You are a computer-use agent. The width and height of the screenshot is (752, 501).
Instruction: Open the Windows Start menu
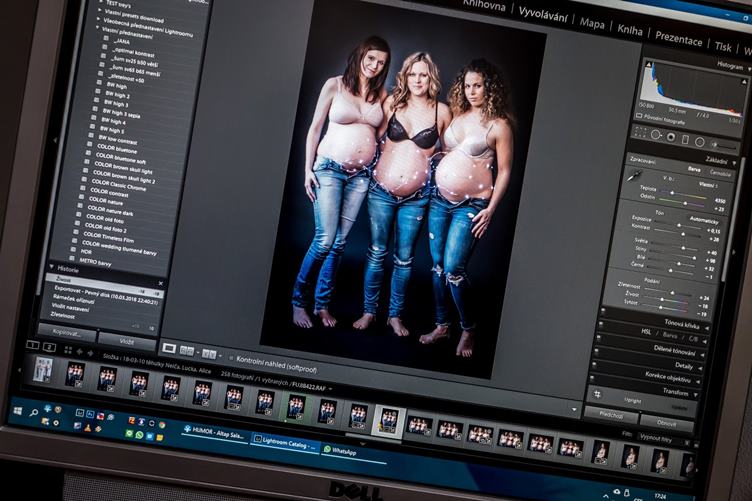(x=18, y=411)
